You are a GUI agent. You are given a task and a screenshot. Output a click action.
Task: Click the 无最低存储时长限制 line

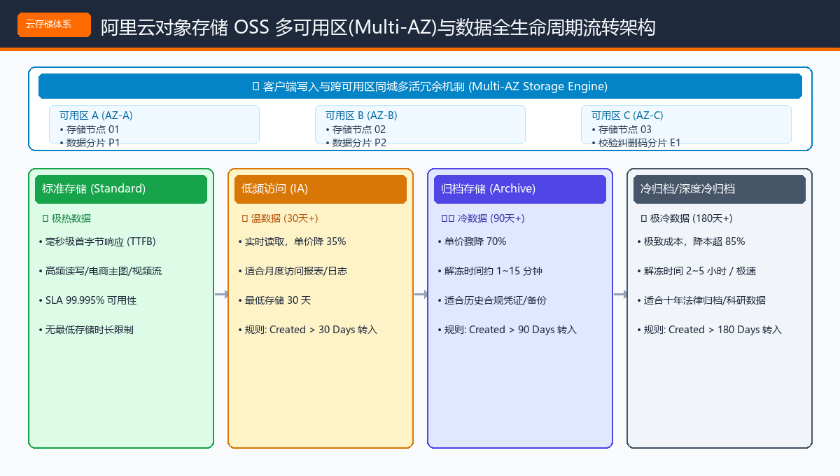coord(86,330)
